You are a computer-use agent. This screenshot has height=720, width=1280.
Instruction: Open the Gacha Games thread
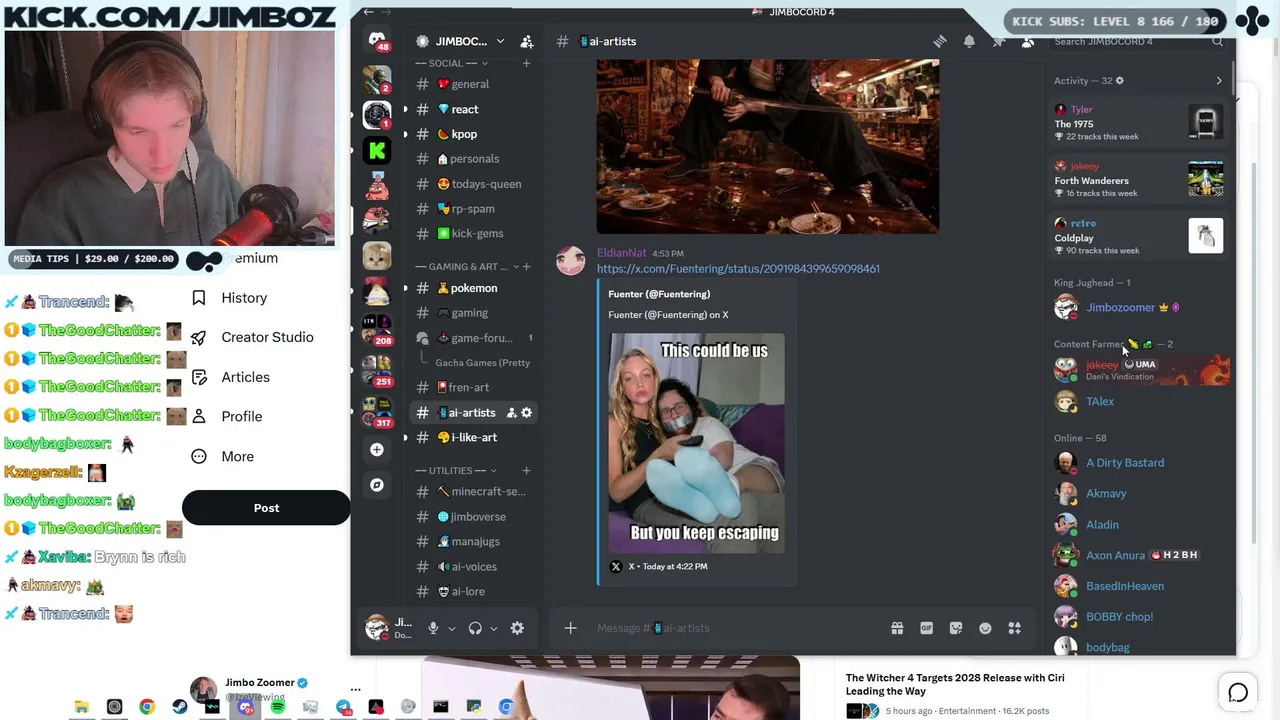pos(483,363)
